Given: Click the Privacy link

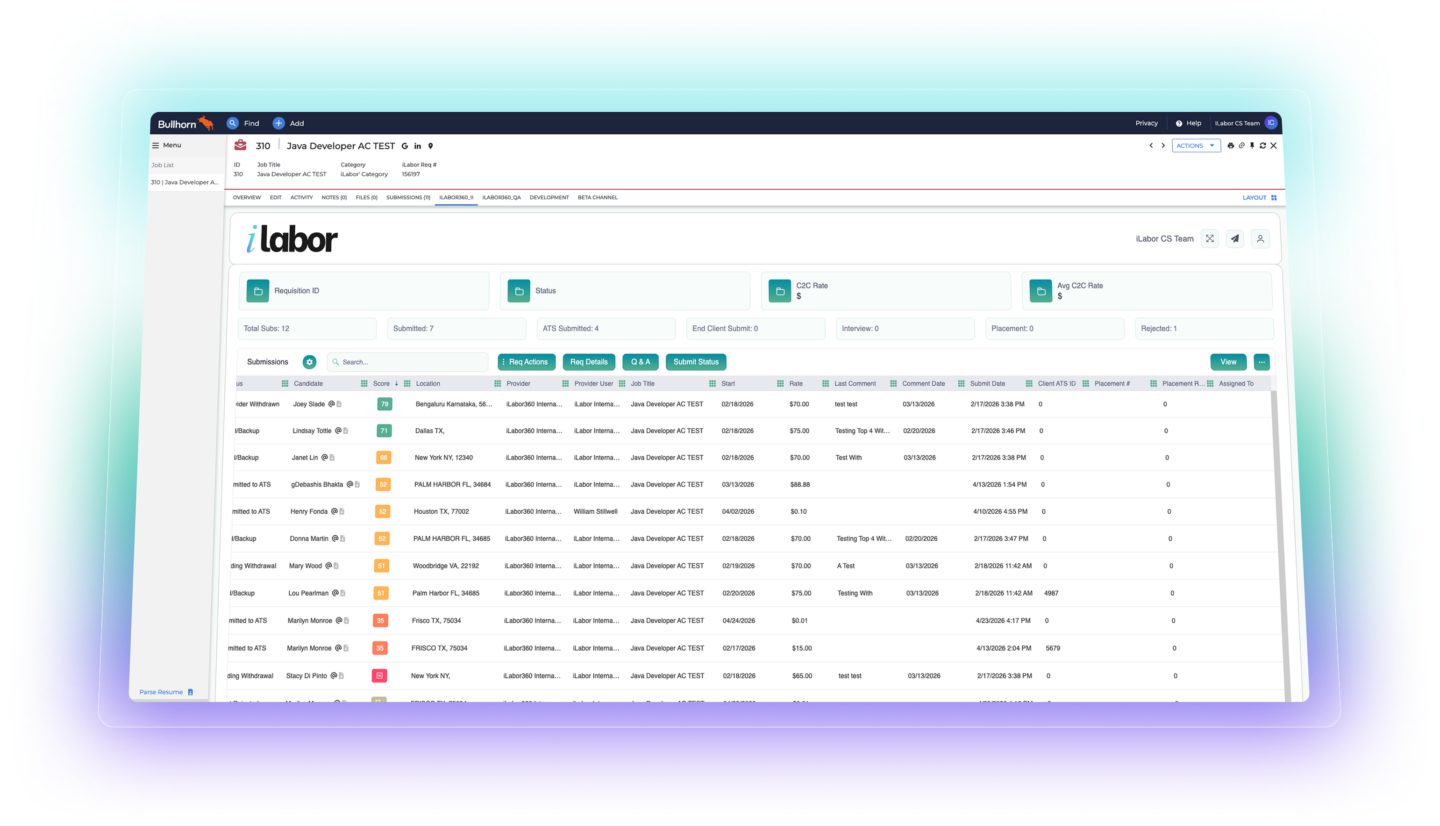Looking at the screenshot, I should coord(1146,123).
